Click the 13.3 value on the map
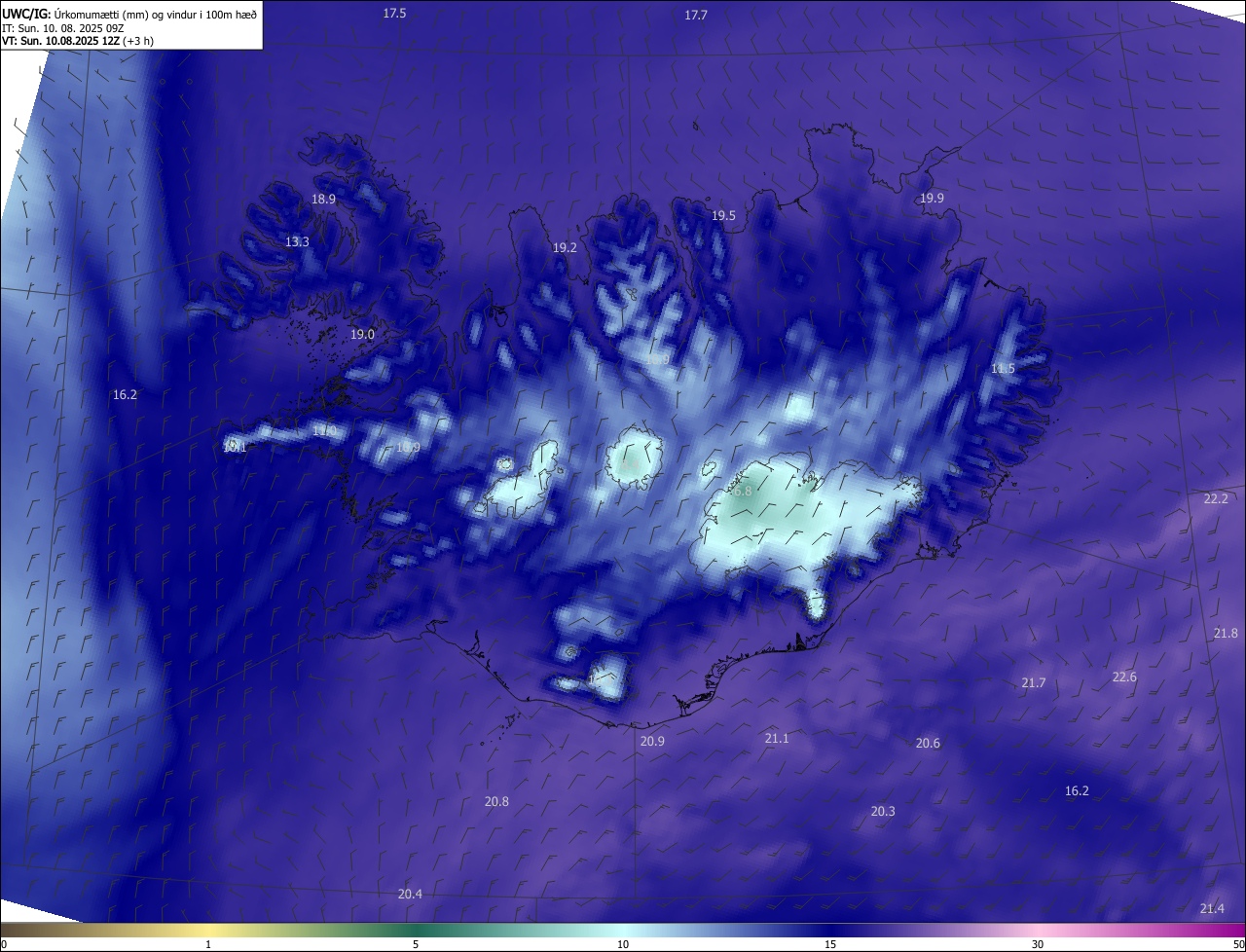Viewport: 1246px width, 952px height. coord(297,242)
